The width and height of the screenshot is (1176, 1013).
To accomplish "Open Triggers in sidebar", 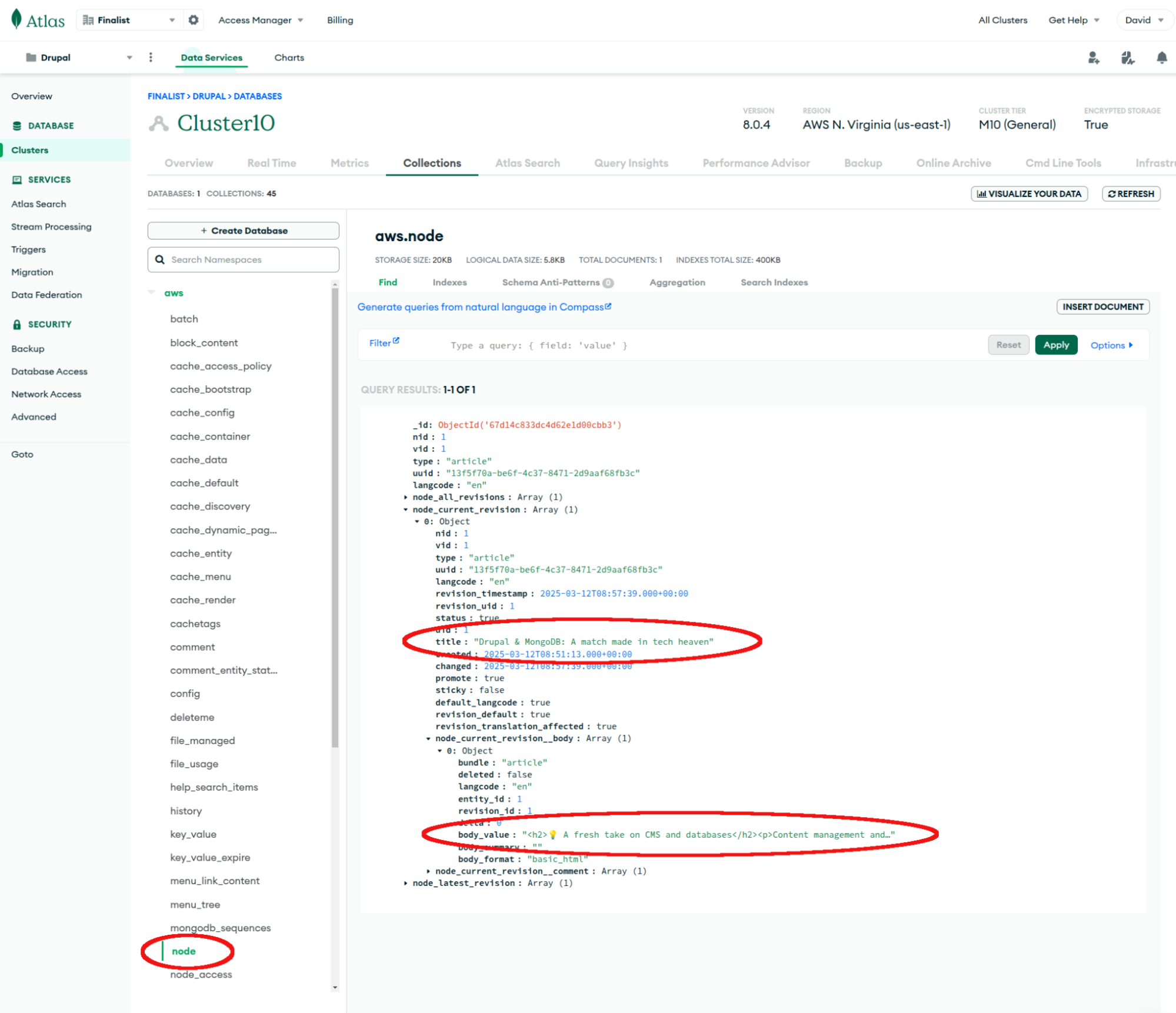I will click(x=28, y=249).
